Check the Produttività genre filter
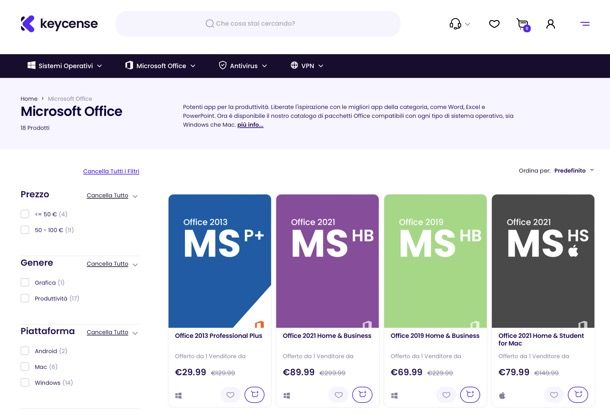The height and width of the screenshot is (413, 610). 25,298
